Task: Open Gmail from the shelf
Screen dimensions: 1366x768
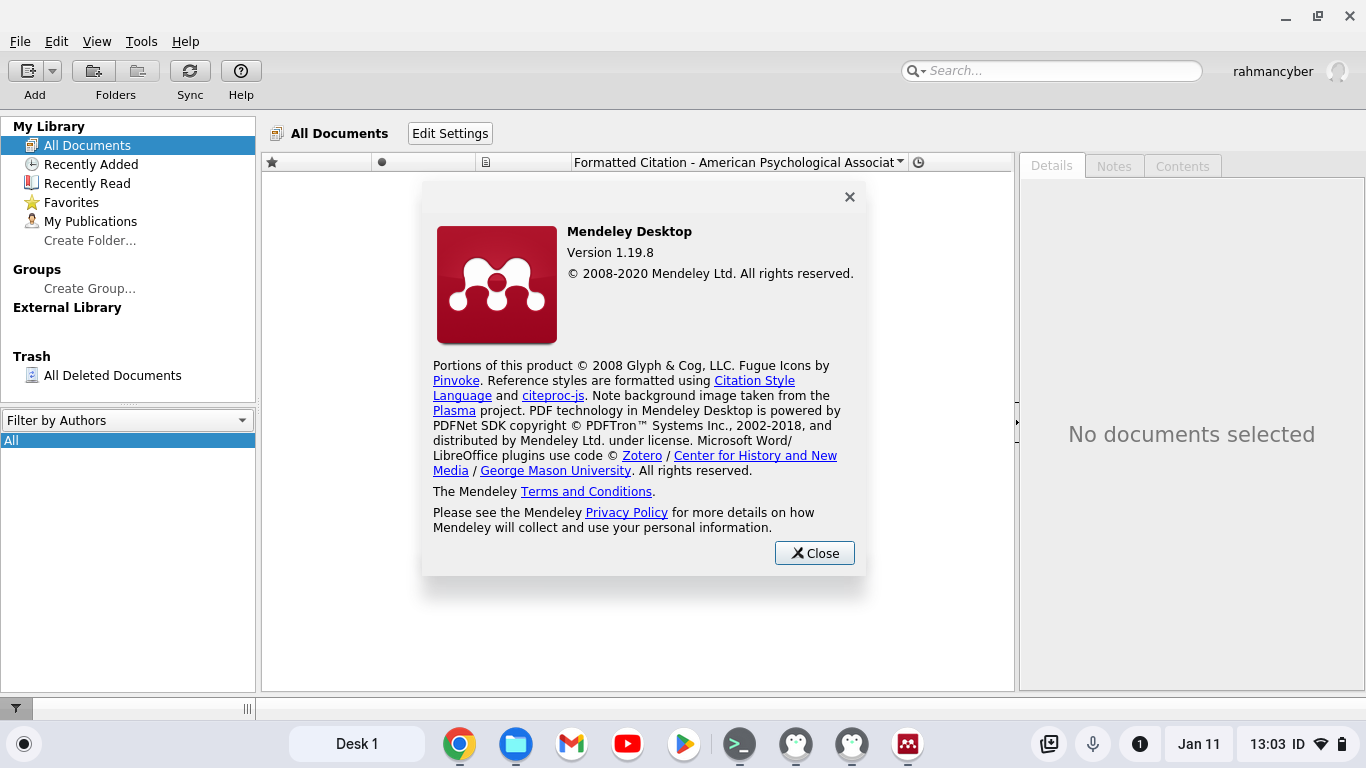Action: pos(572,744)
